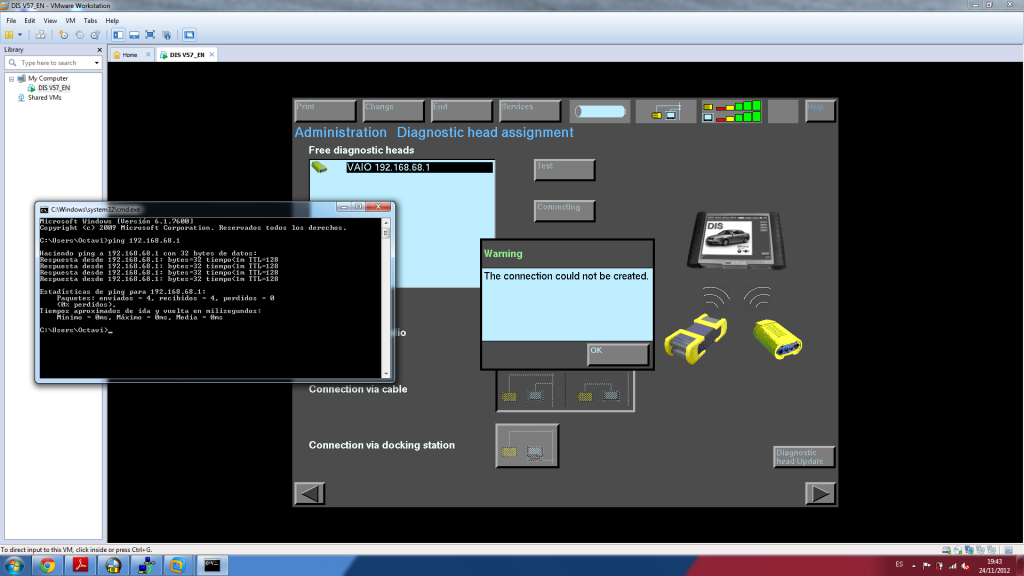Screen dimensions: 1024x576
Task: Toggle the library sidebar view icon
Action: click(118, 35)
